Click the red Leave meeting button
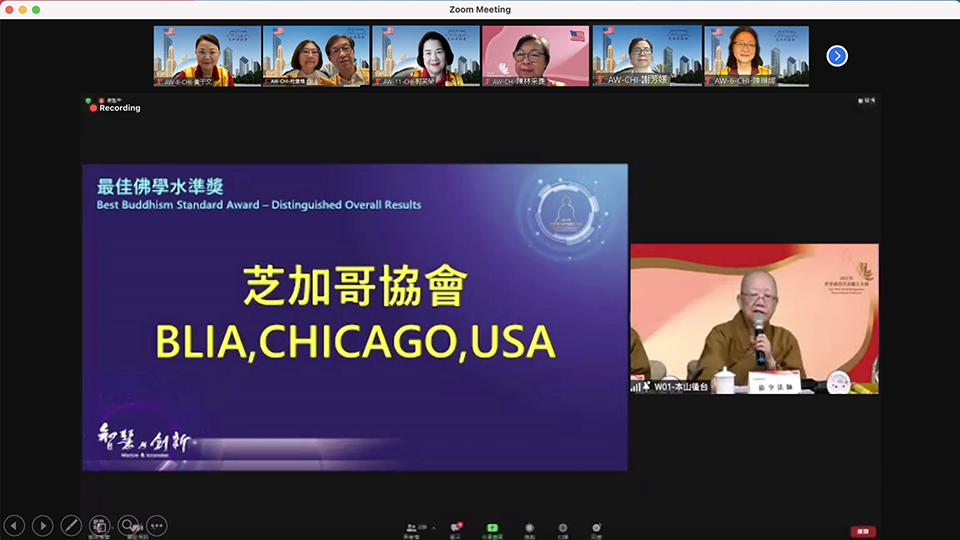Viewport: 960px width, 540px height. pos(862,531)
